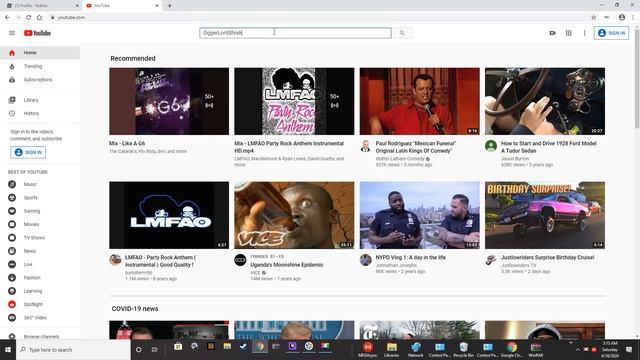The width and height of the screenshot is (640, 360).
Task: Select Subscriptions in the sidebar
Action: [40, 80]
